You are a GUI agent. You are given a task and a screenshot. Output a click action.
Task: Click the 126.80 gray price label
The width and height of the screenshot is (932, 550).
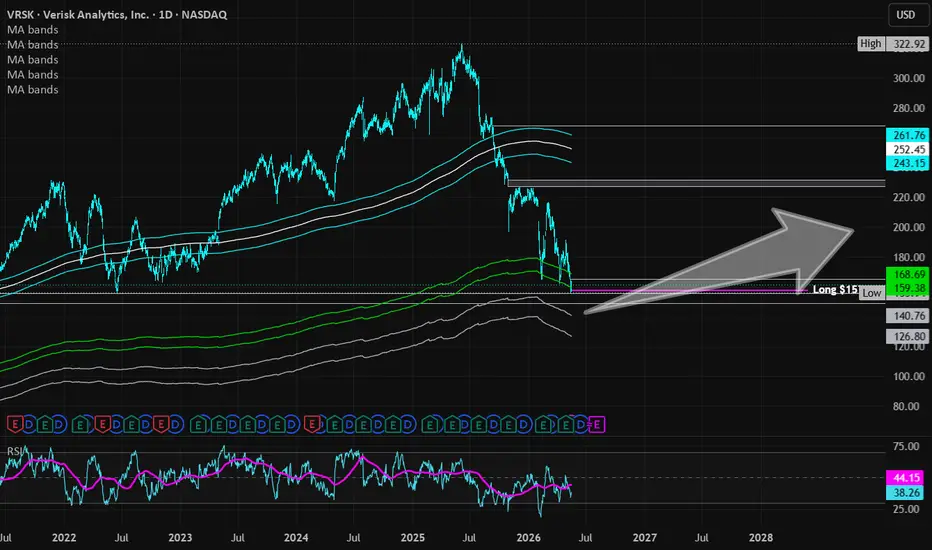[908, 337]
